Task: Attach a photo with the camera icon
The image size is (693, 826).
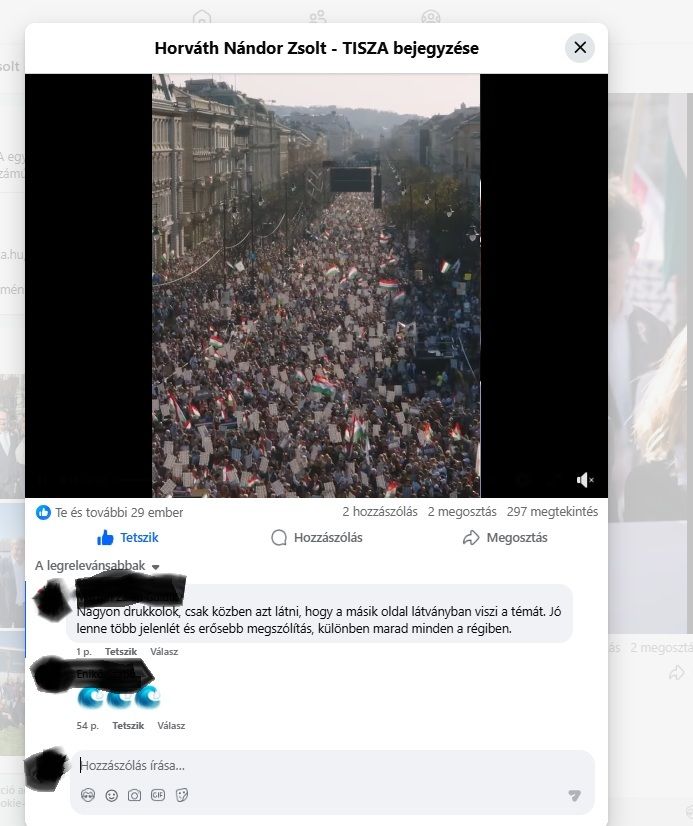Action: pyautogui.click(x=134, y=795)
